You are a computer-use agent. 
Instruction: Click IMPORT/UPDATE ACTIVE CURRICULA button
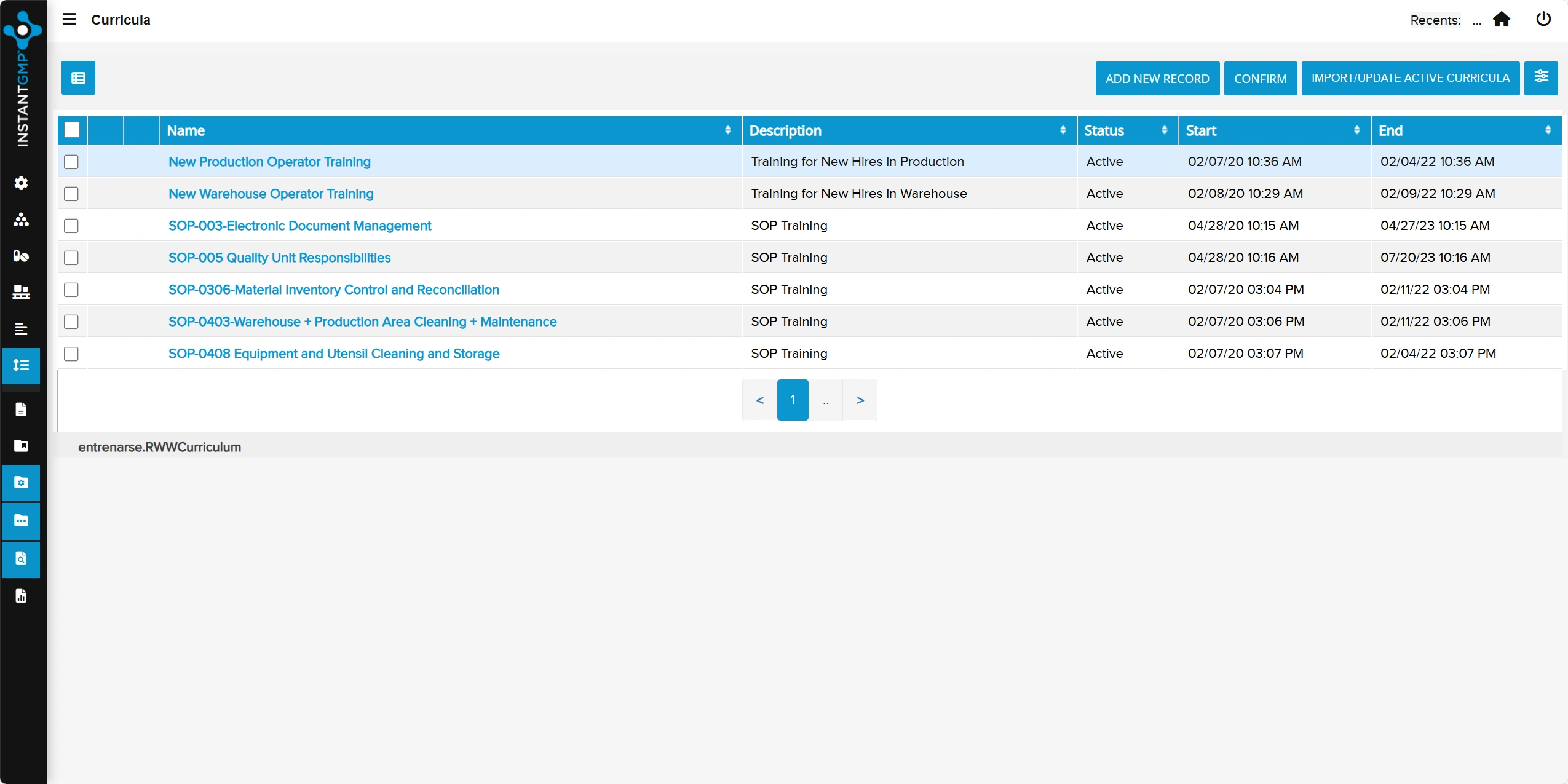click(x=1410, y=78)
